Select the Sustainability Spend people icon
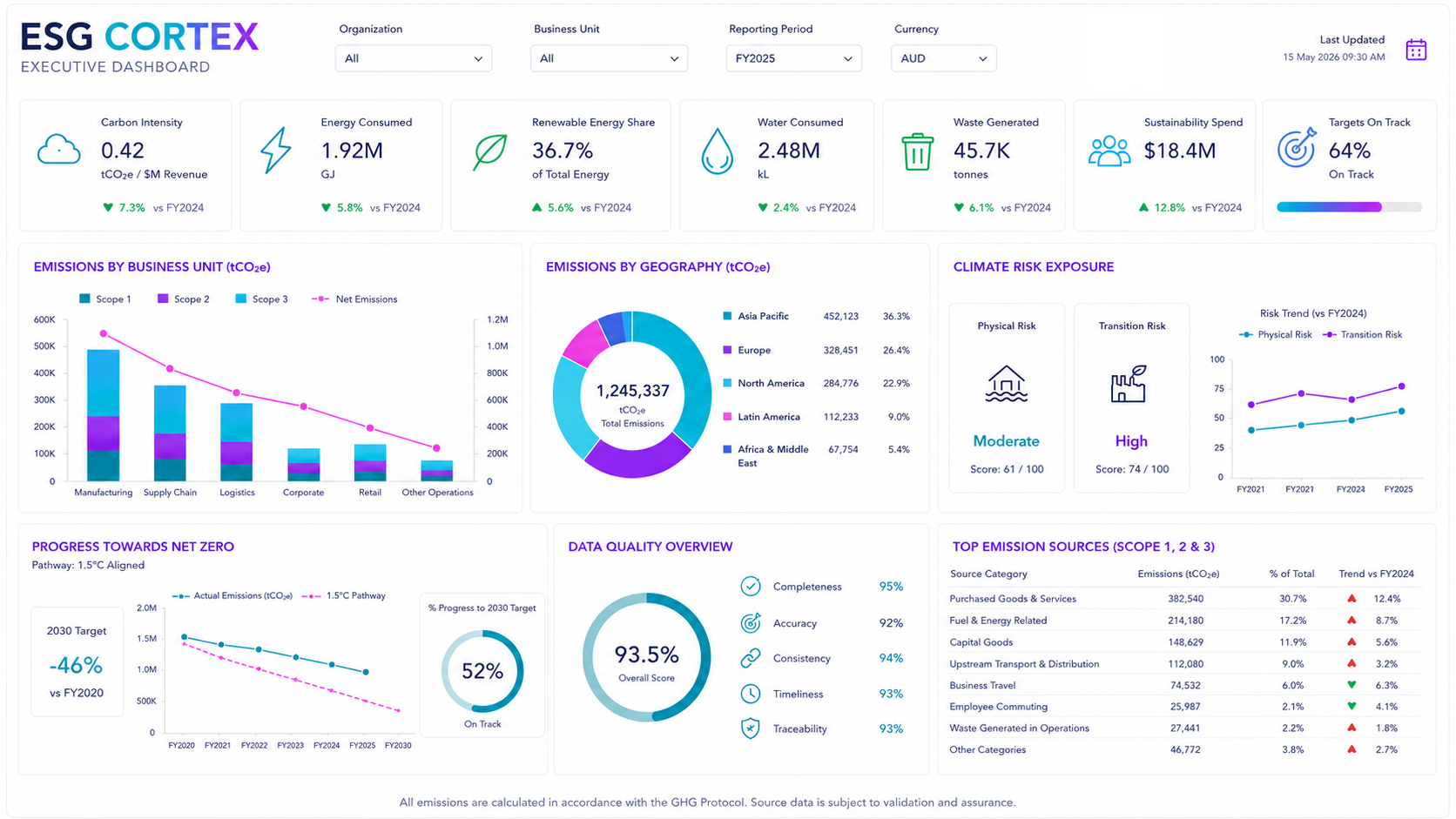Image resolution: width=1456 pixels, height=819 pixels. 1109,151
